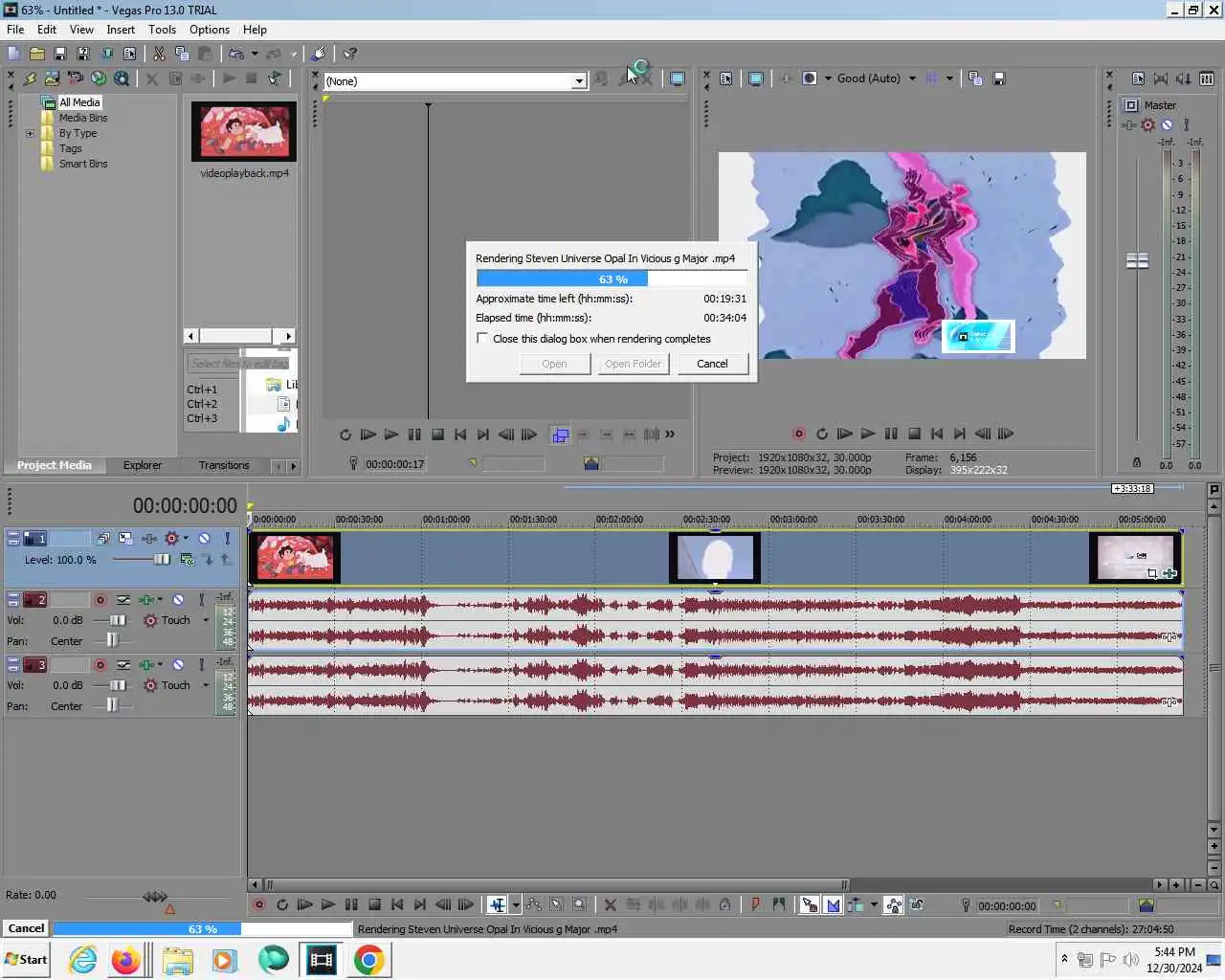Click the Firefox icon on the taskbar
The image size is (1225, 980).
(125, 960)
